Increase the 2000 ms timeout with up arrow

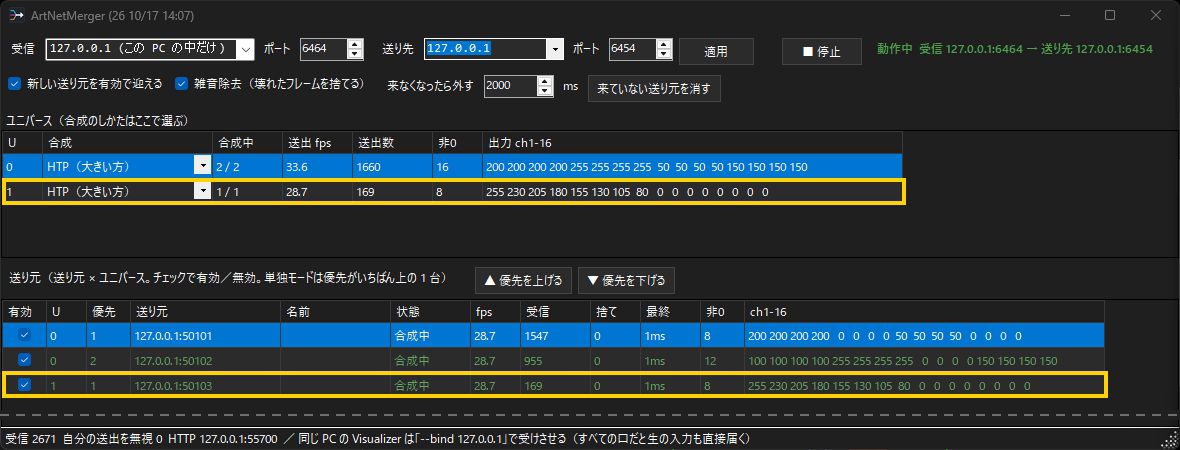coord(546,81)
